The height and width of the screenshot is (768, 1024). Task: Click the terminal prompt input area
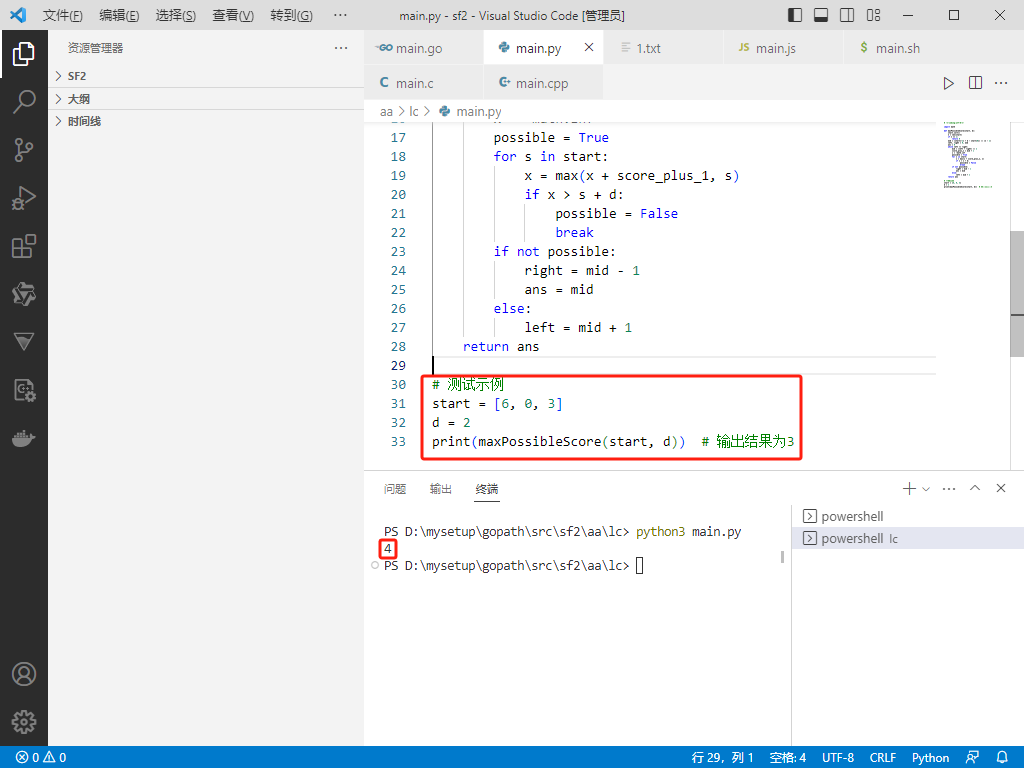click(x=639, y=566)
